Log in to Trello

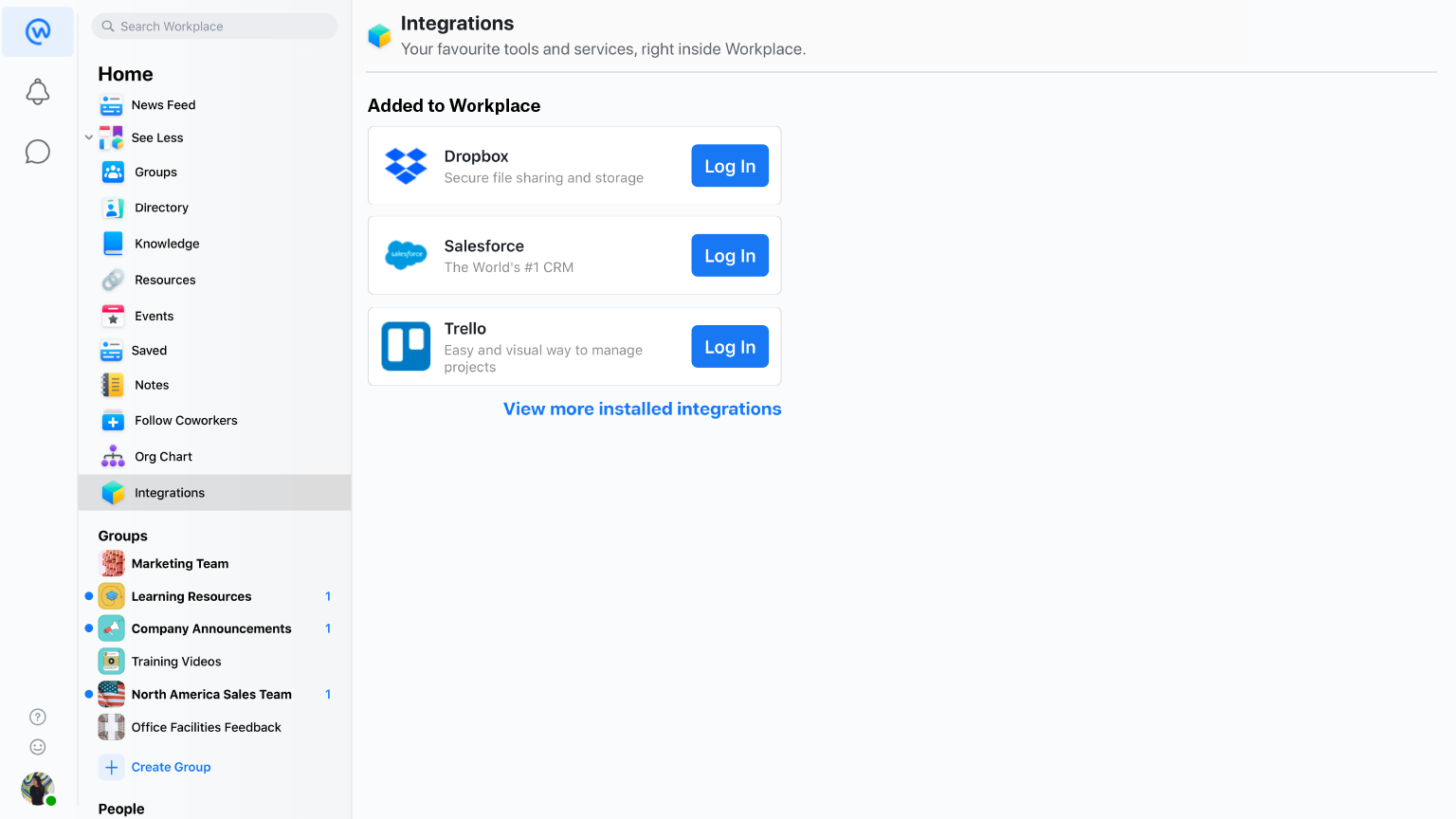(729, 347)
